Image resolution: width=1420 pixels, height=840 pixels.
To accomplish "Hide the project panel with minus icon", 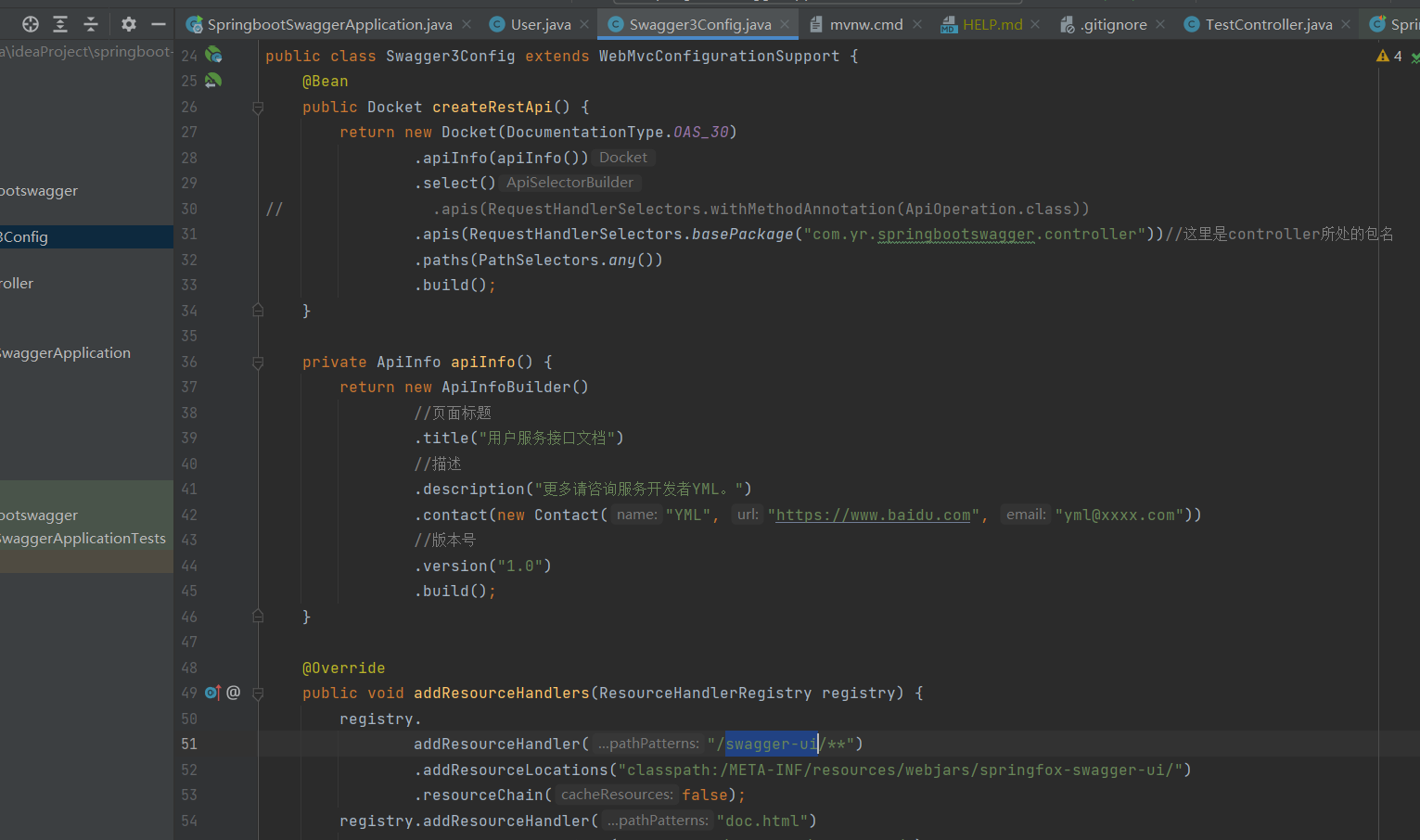I will tap(159, 24).
